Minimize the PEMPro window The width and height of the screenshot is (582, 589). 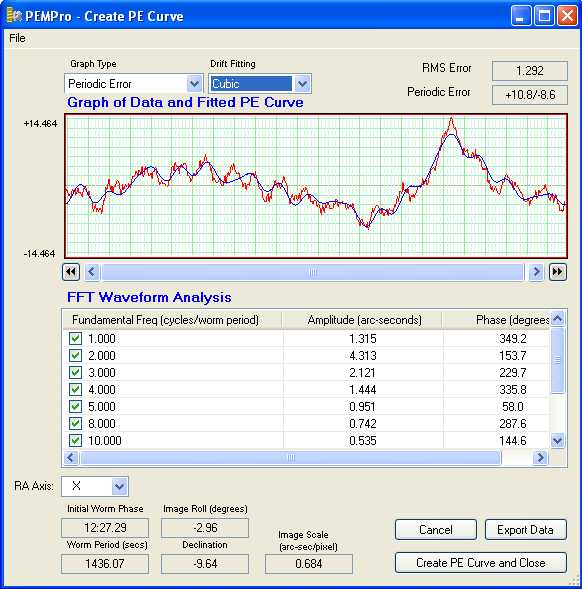(x=521, y=16)
